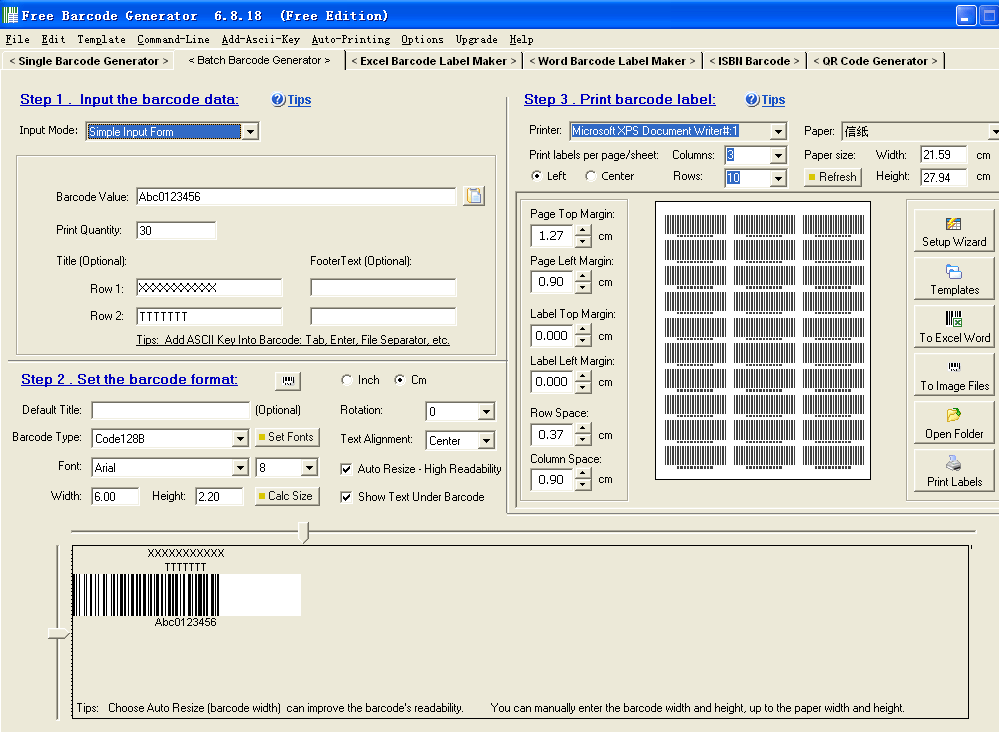Expand the Text Alignment dropdown

[x=486, y=441]
